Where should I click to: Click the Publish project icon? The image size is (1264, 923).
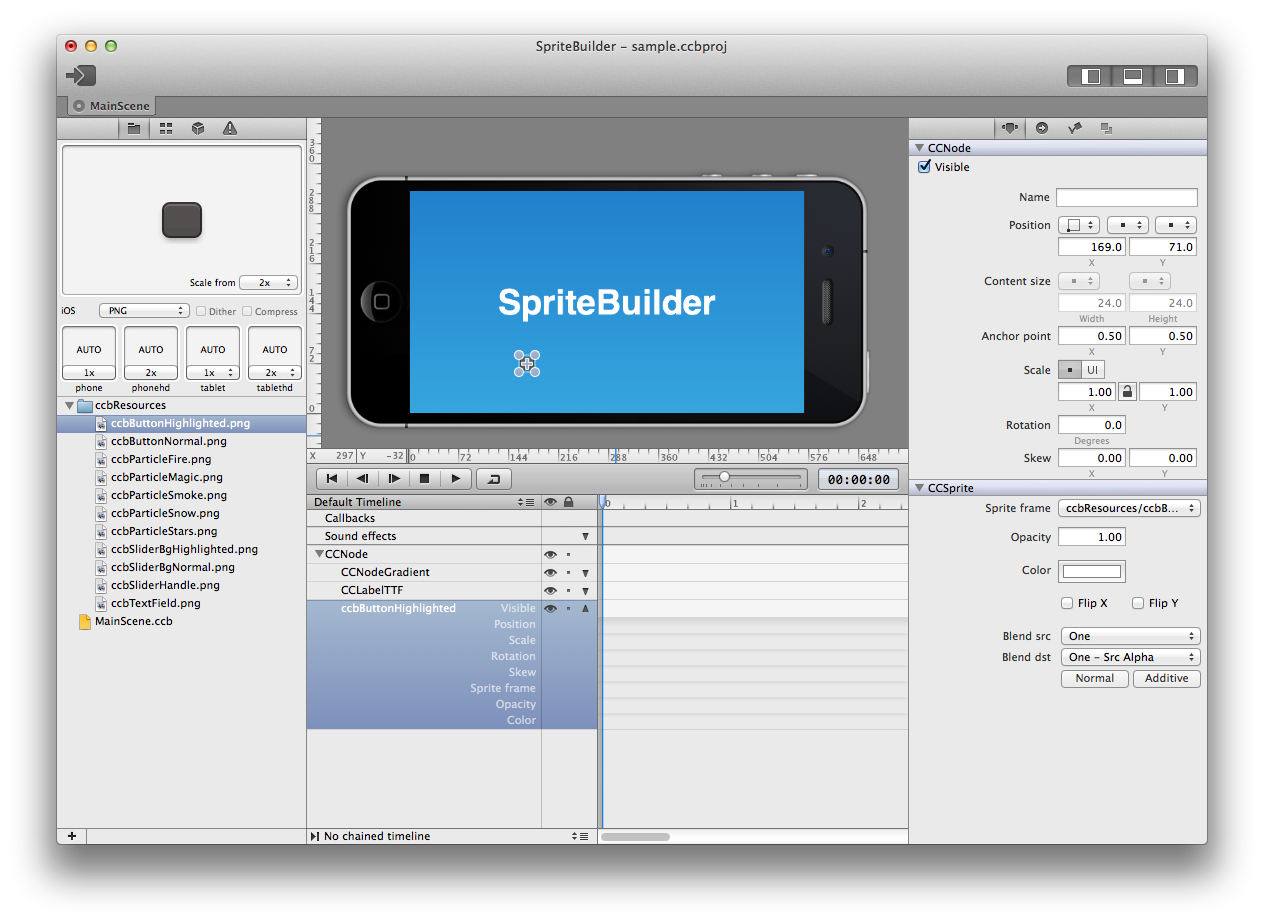pyautogui.click(x=81, y=75)
